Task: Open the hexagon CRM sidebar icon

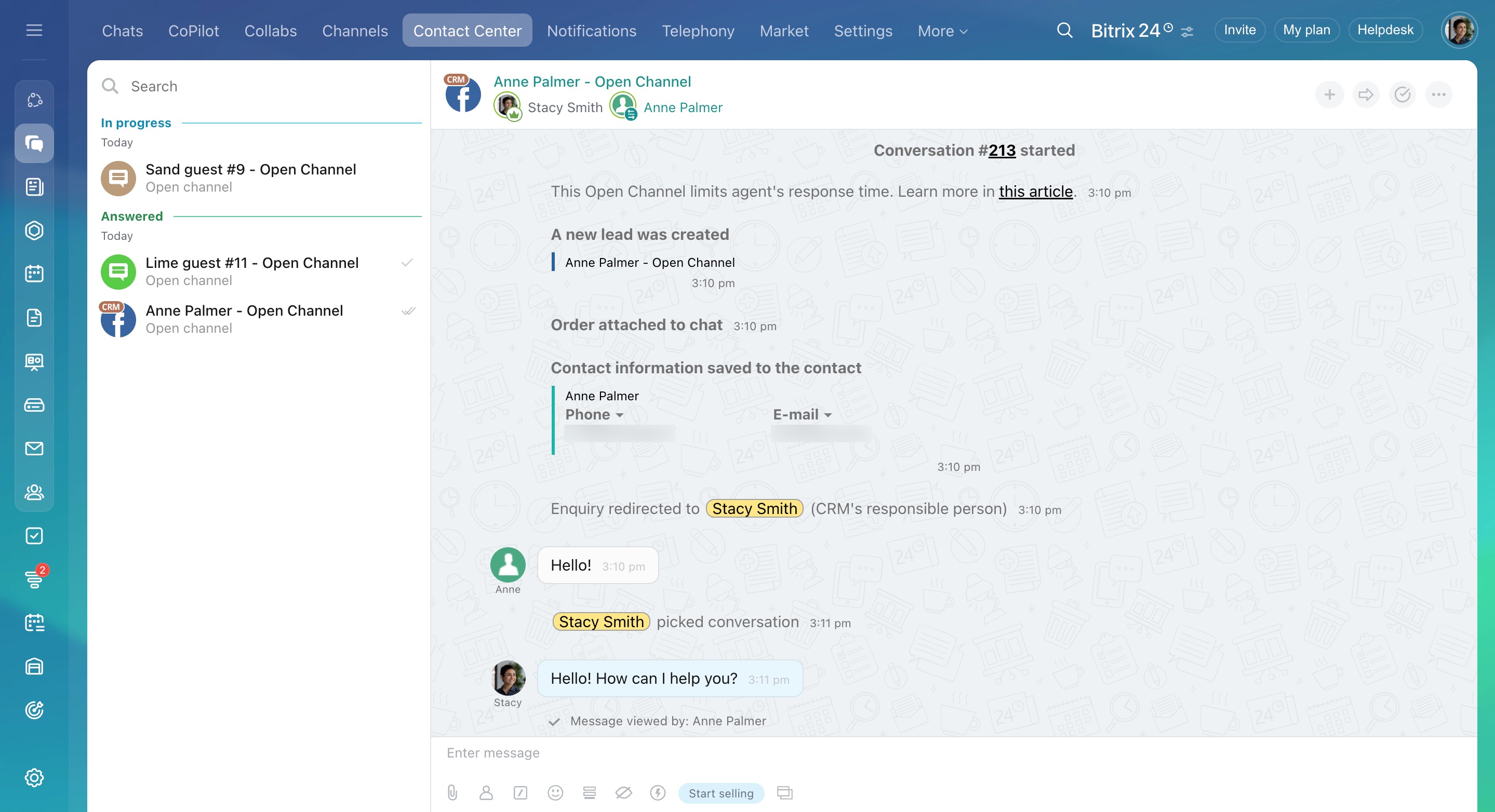Action: click(34, 231)
